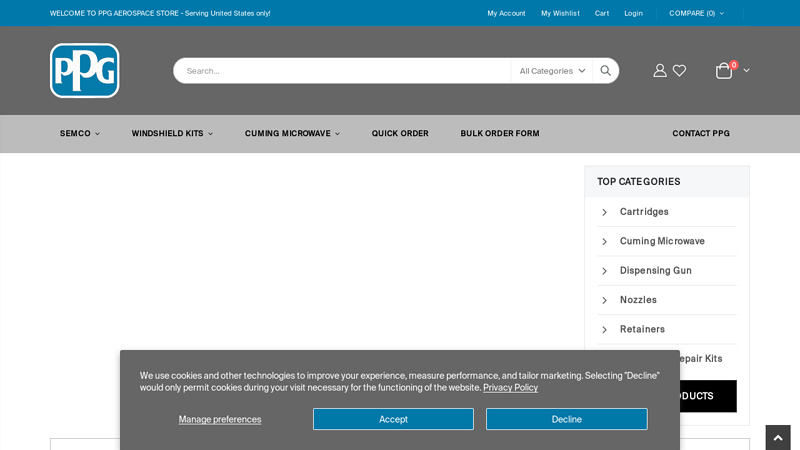
Task: Accept cookies
Action: point(393,419)
